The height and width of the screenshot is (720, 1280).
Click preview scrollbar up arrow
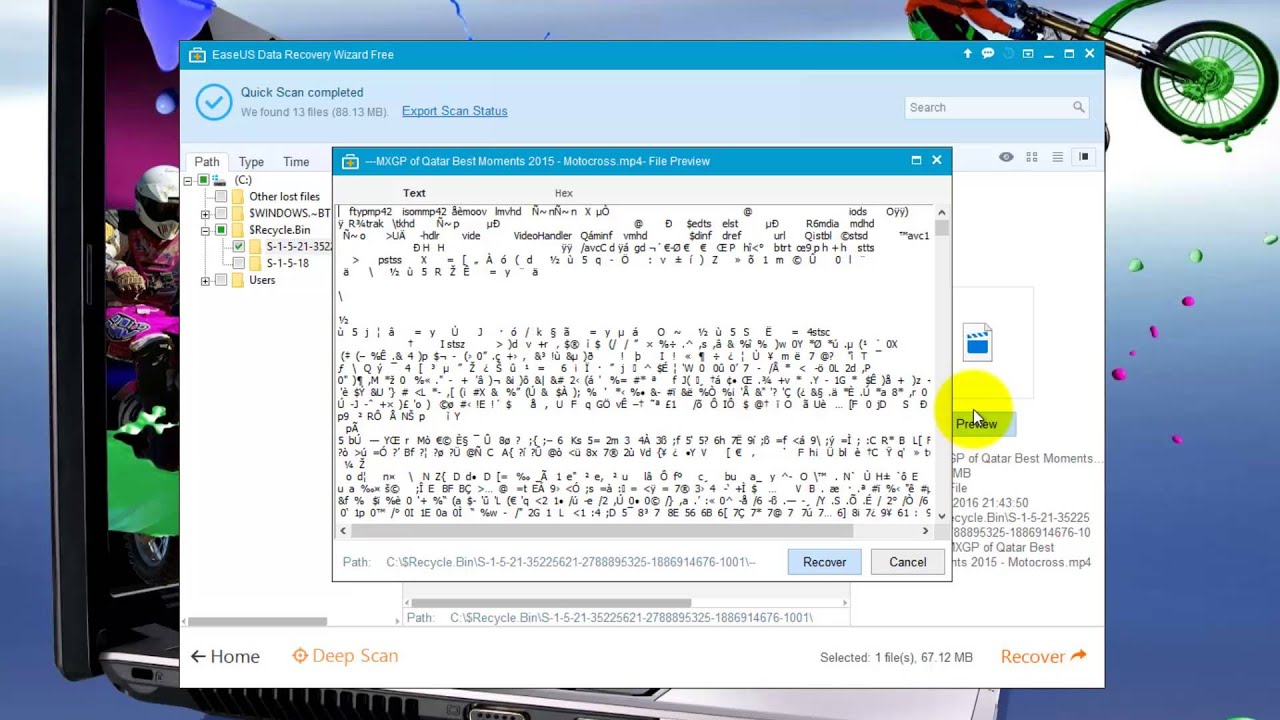[x=941, y=213]
